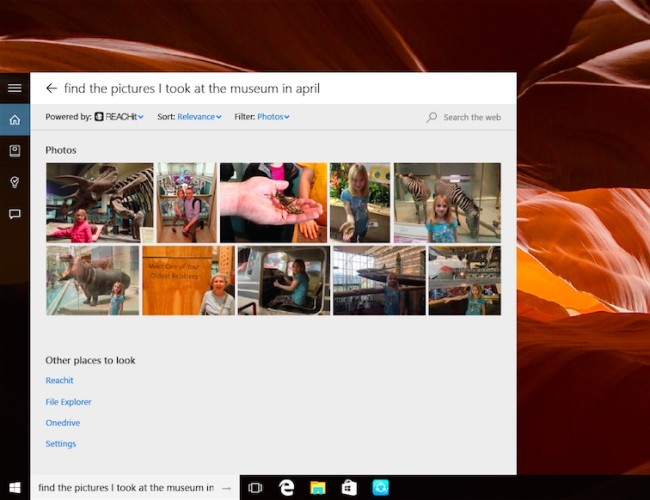Select the Home icon in Cortana sidebar
Screen dimensions: 650x500
(14, 120)
